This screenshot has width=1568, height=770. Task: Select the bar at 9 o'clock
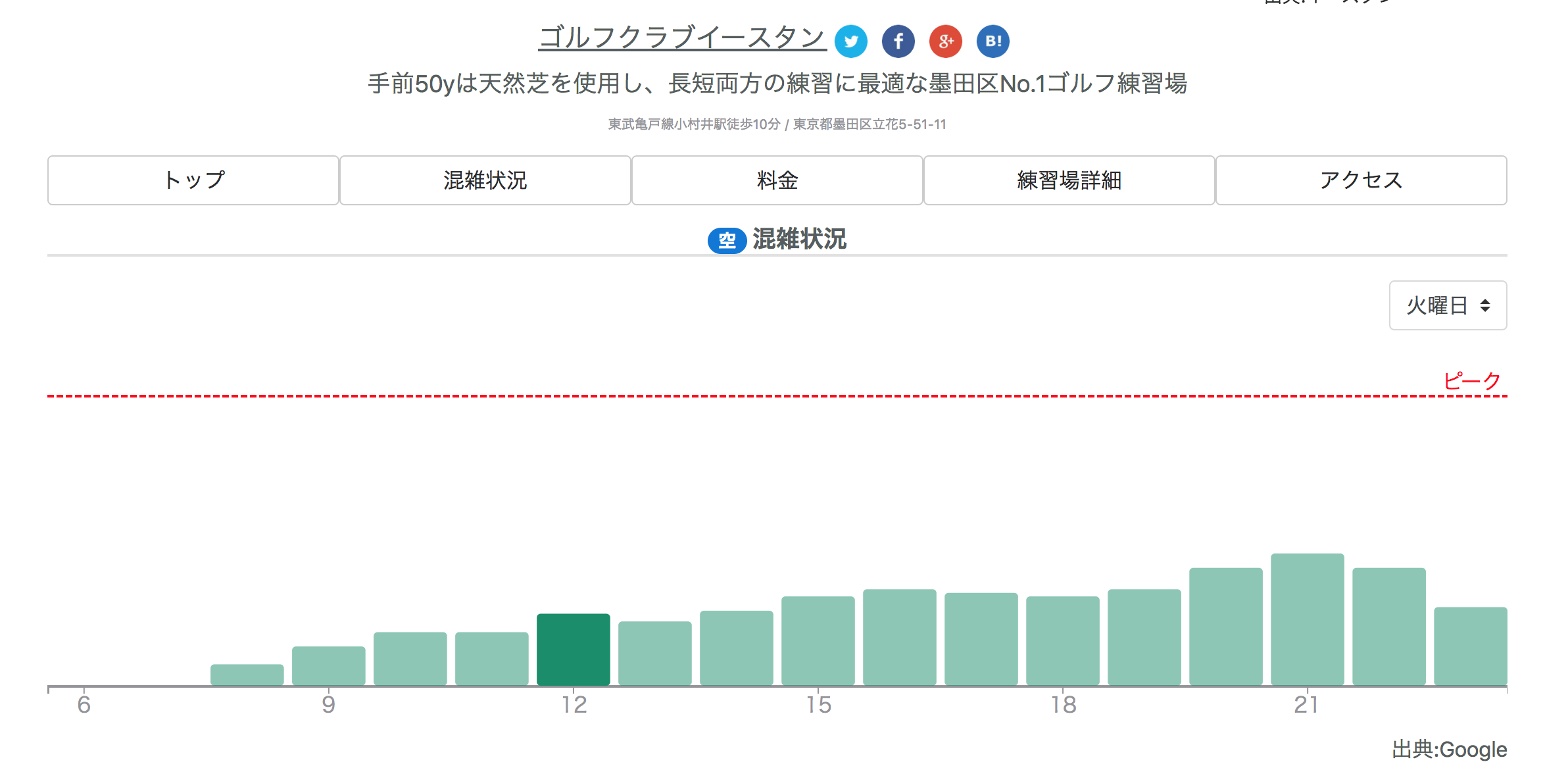(329, 666)
